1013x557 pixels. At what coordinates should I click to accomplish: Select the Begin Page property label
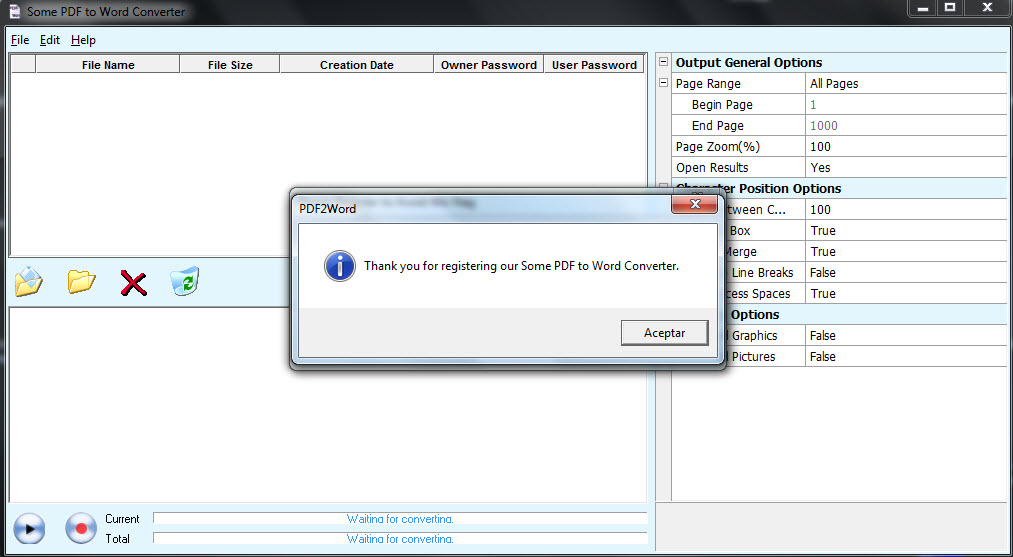pyautogui.click(x=722, y=105)
